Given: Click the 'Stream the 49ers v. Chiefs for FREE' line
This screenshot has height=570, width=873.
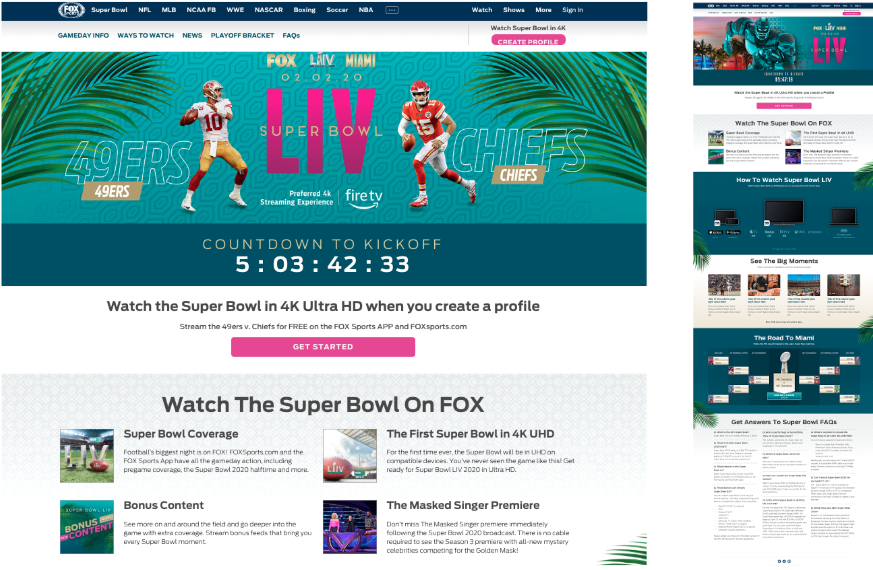Looking at the screenshot, I should coord(323,327).
